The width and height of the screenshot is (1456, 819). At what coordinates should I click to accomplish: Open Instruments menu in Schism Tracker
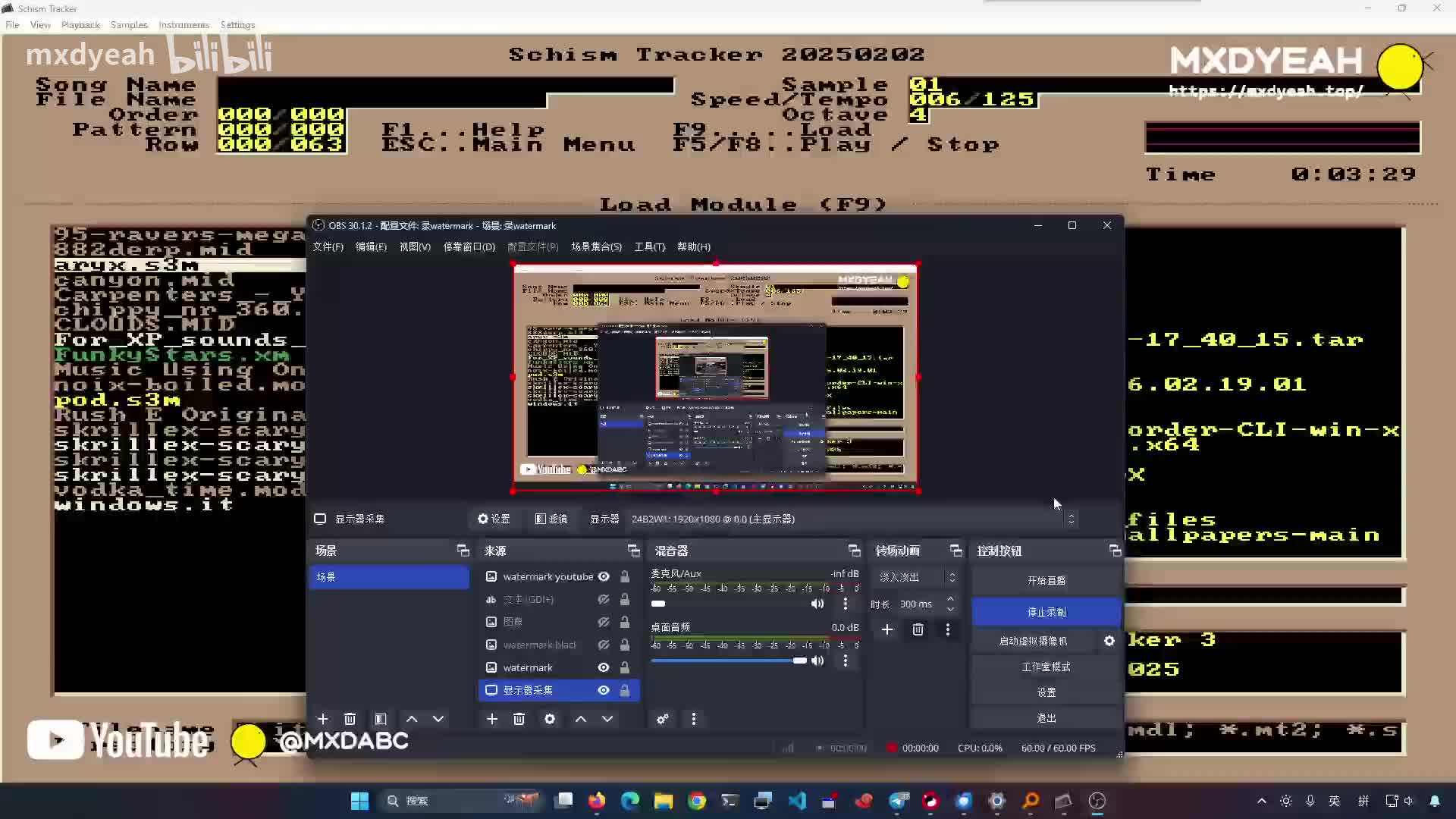point(184,25)
